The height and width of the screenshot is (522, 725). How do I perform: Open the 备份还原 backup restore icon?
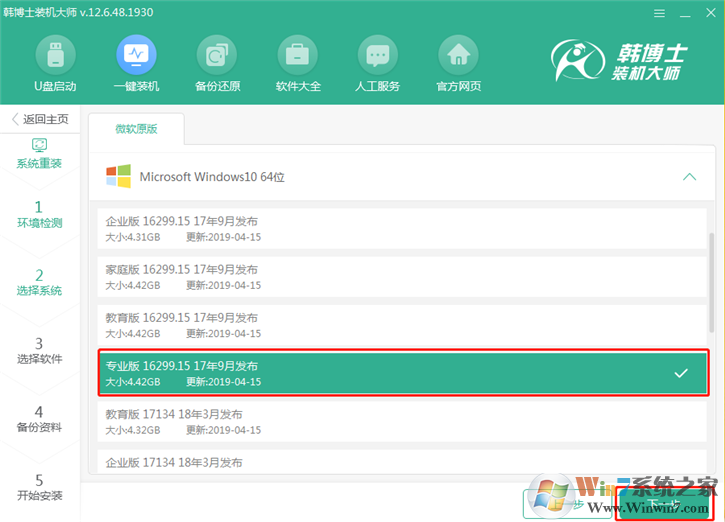(x=217, y=55)
